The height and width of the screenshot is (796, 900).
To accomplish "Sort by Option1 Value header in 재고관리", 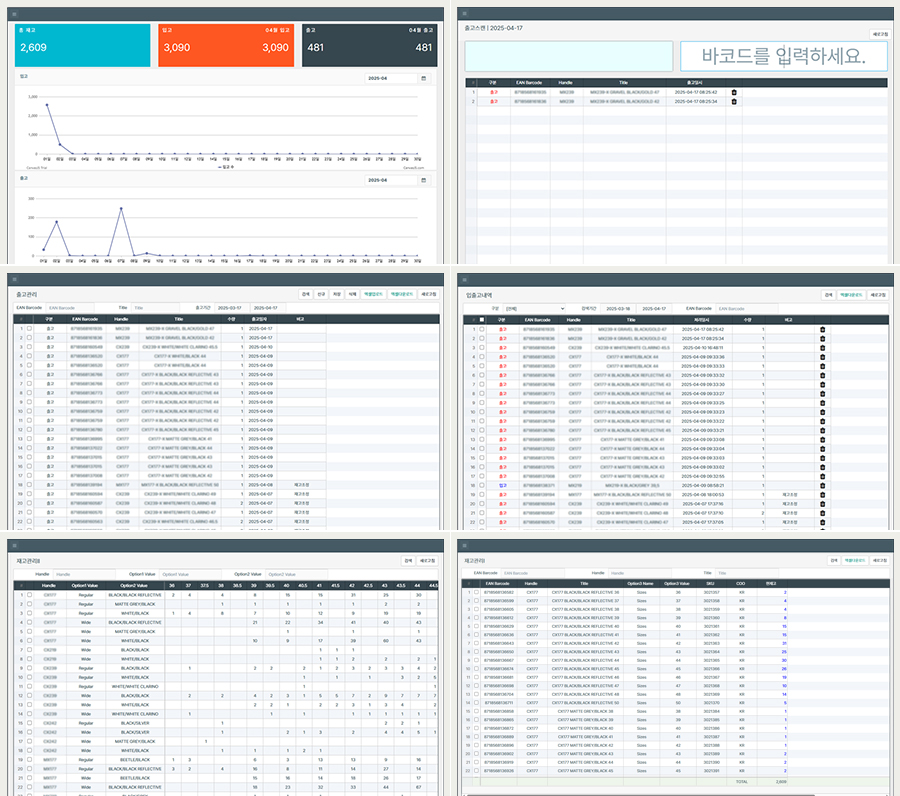I will point(85,585).
